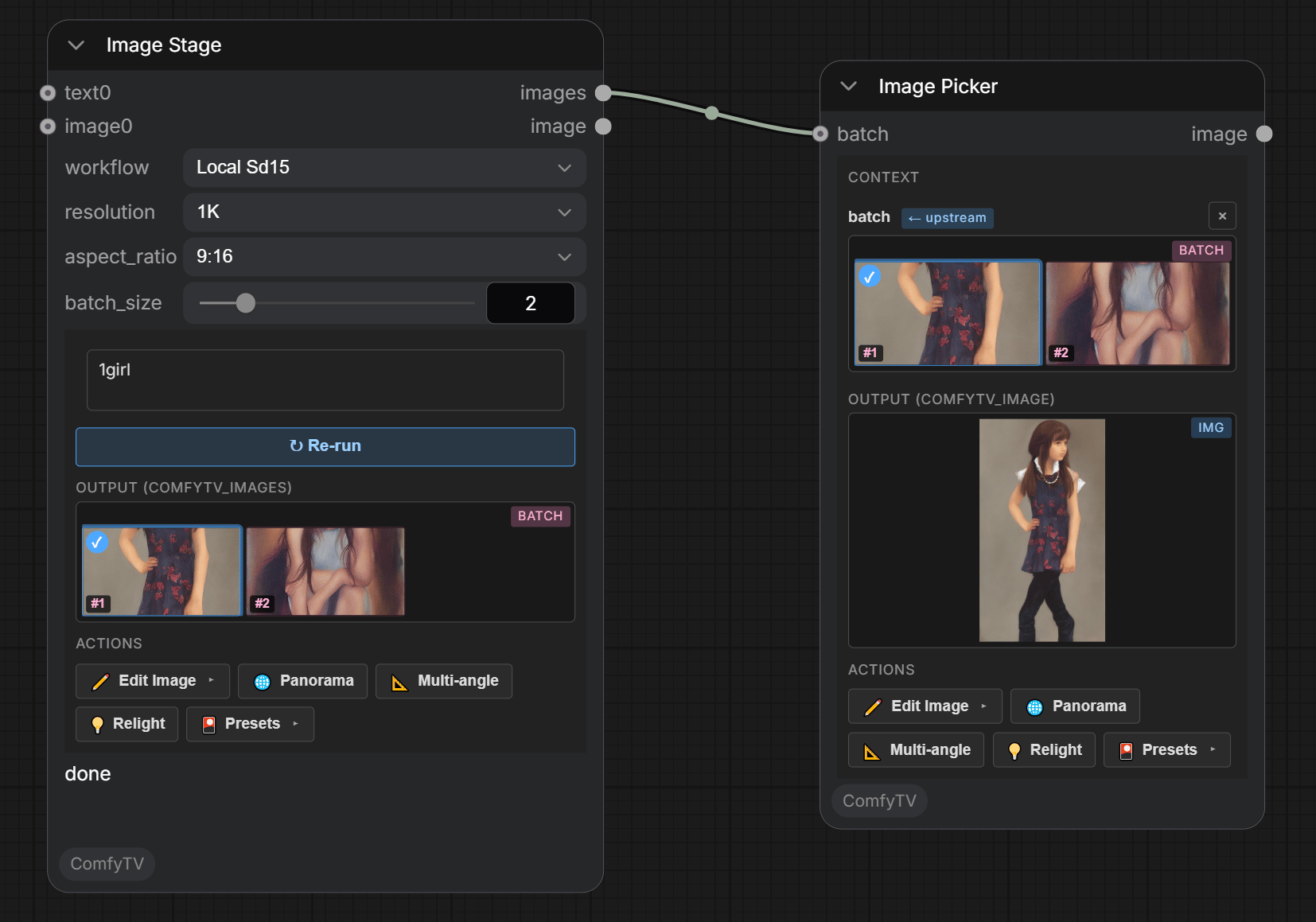Click Panorama action in Image Picker

point(1075,706)
